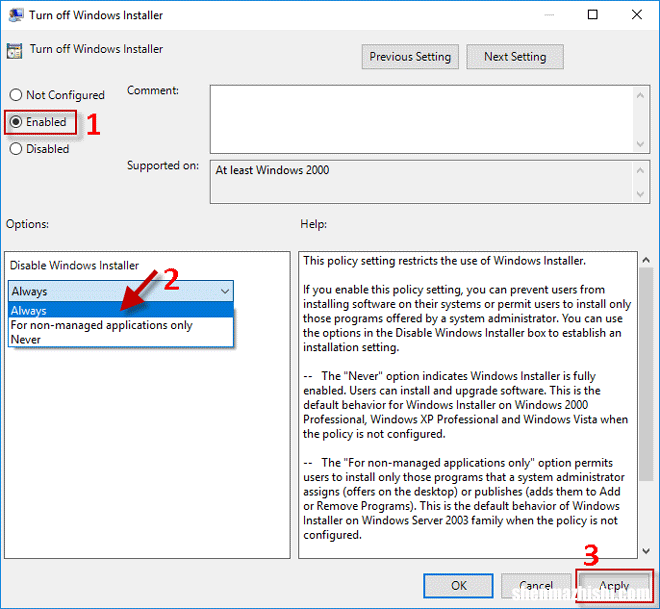
Task: Click the policy setting icon beside heading
Action: (15, 51)
